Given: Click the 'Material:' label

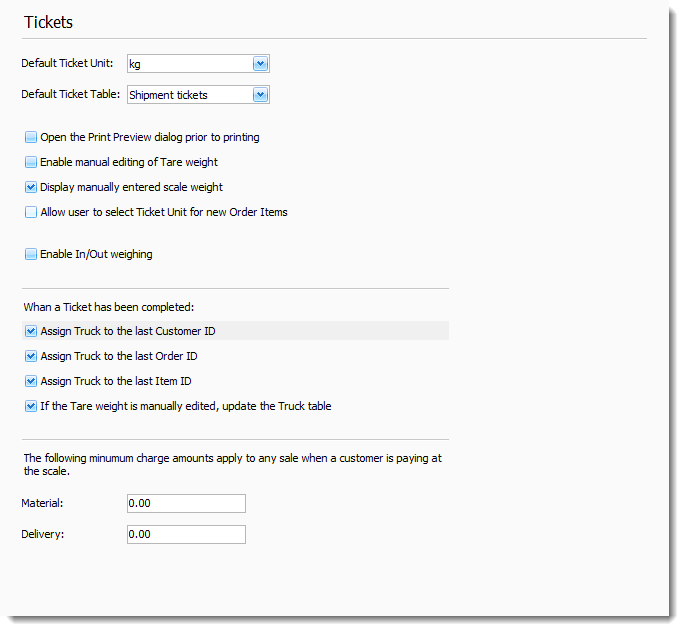Looking at the screenshot, I should pos(43,503).
